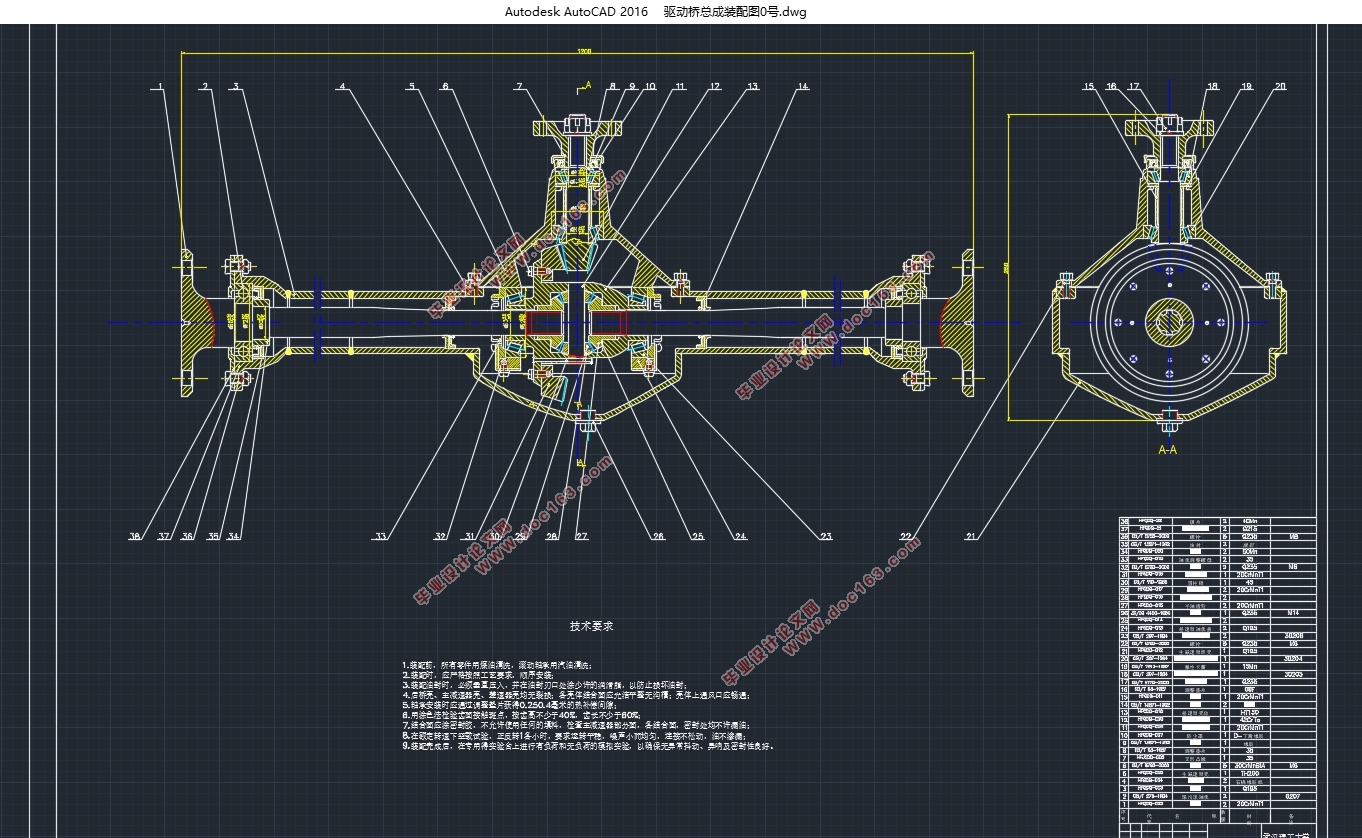Click '40Mn' material cell in top table row

pos(1250,521)
